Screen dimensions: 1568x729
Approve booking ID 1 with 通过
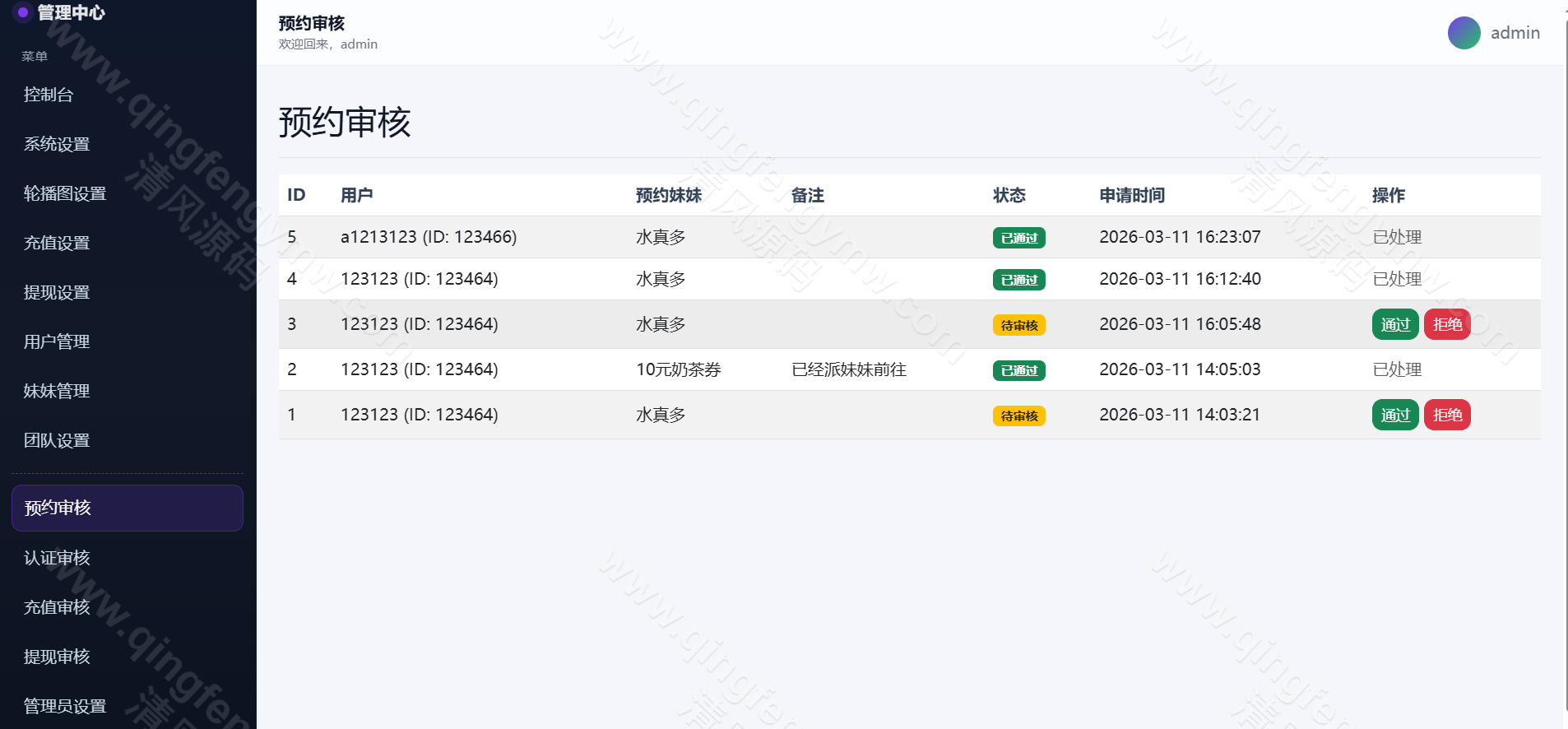1394,415
